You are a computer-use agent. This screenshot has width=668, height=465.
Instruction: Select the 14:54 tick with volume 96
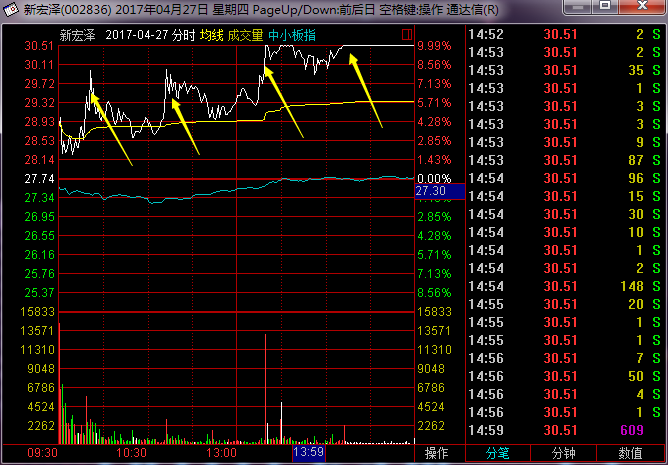(565, 178)
